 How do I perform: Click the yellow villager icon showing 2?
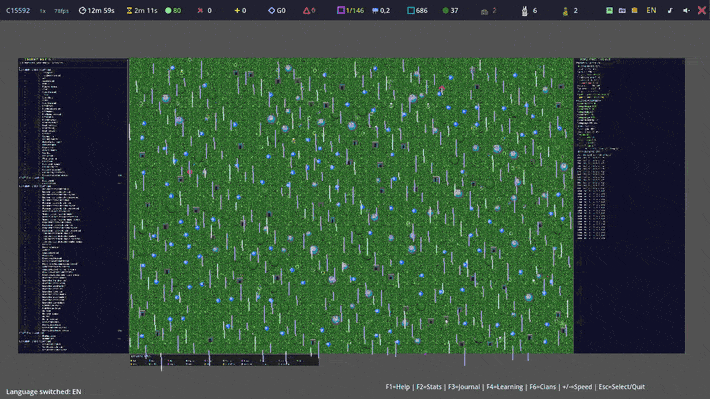tap(566, 11)
